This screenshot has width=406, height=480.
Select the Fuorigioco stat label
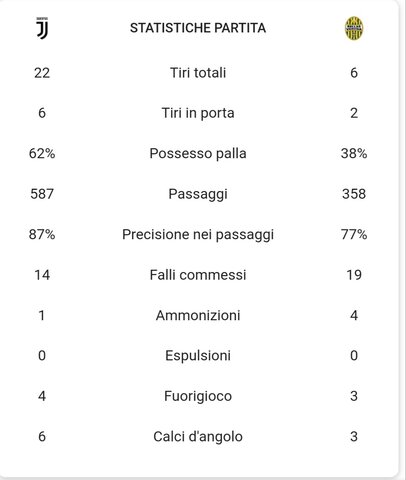tap(198, 396)
